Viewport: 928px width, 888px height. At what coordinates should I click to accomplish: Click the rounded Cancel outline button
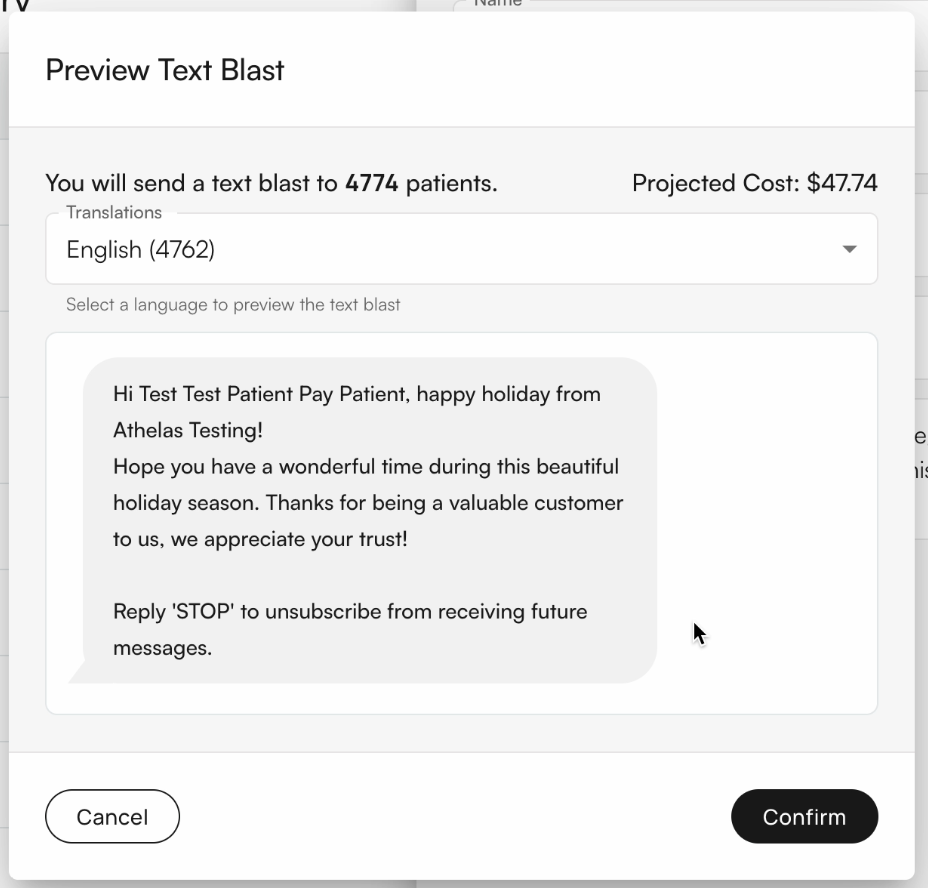tap(112, 816)
